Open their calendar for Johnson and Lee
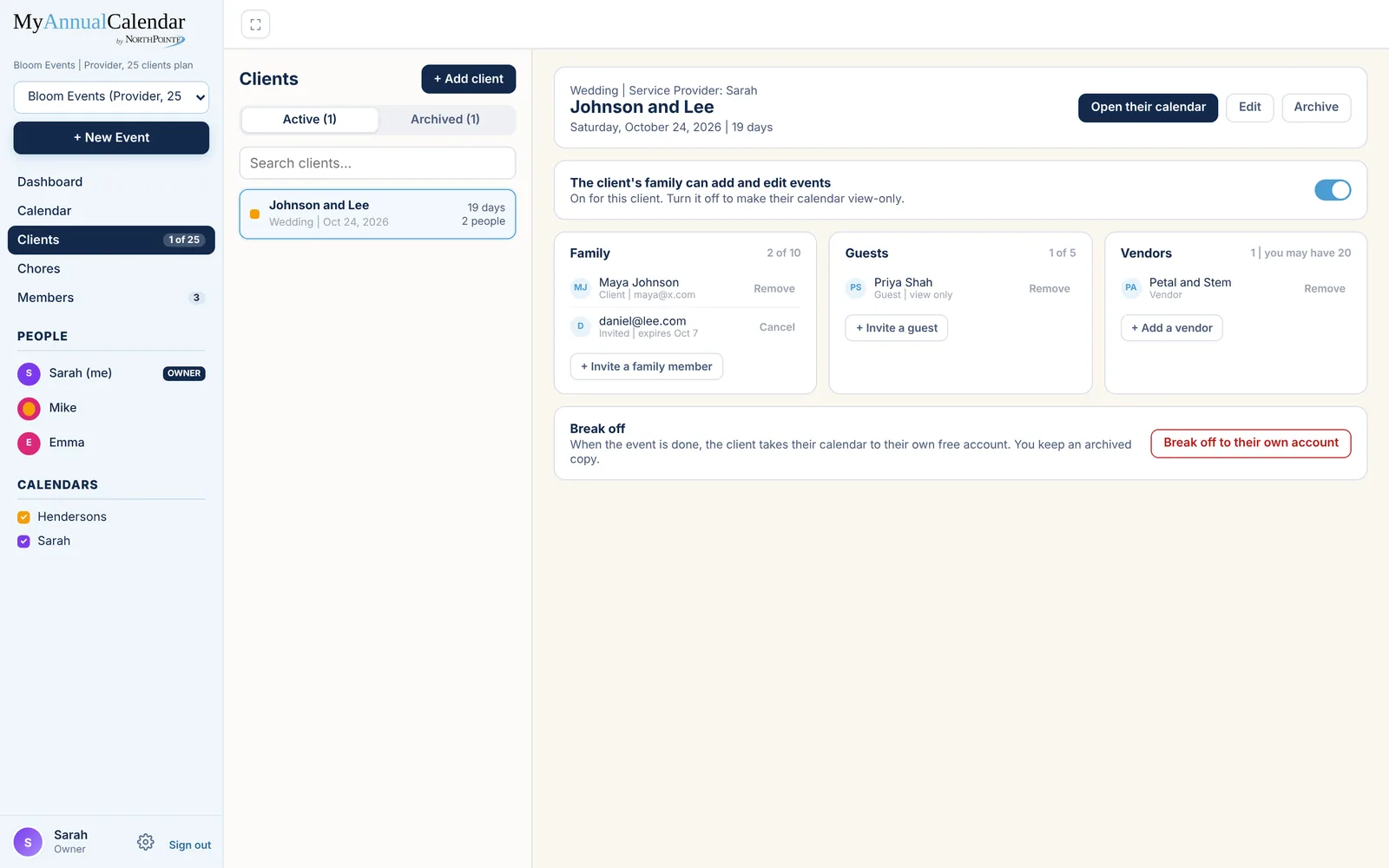The image size is (1389, 868). coord(1148,108)
